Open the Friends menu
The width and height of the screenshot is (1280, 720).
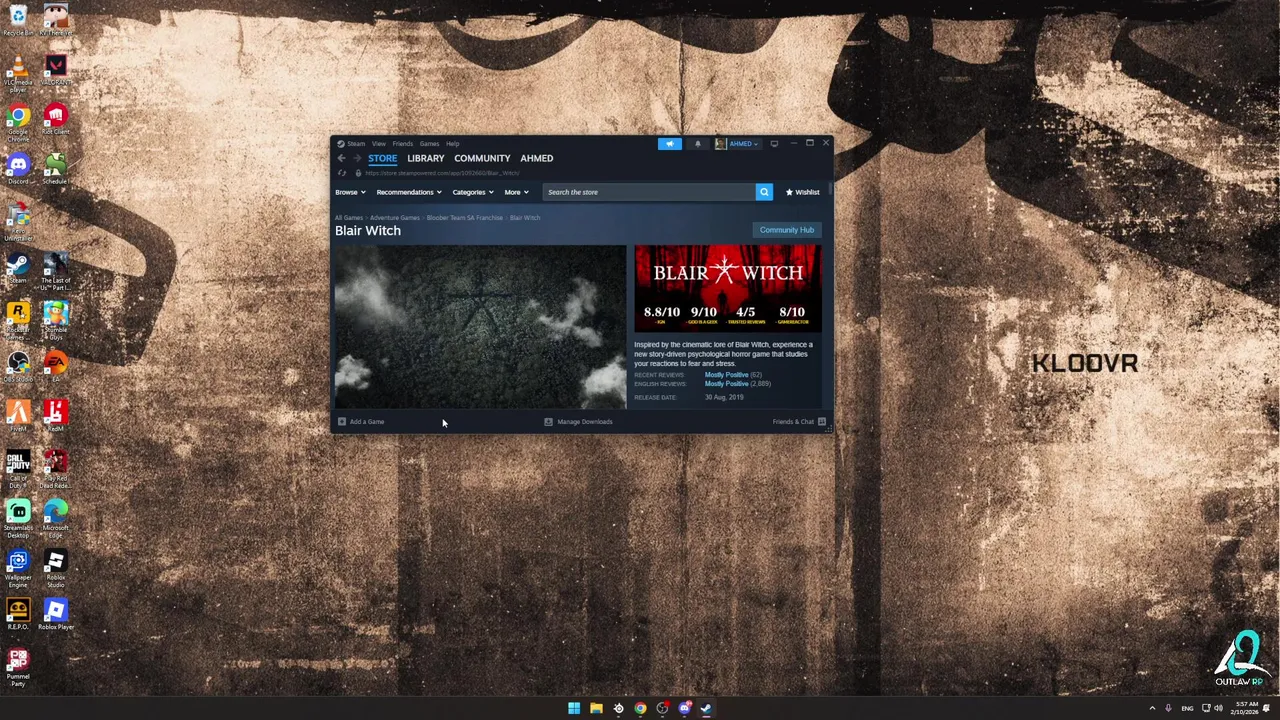click(x=402, y=143)
